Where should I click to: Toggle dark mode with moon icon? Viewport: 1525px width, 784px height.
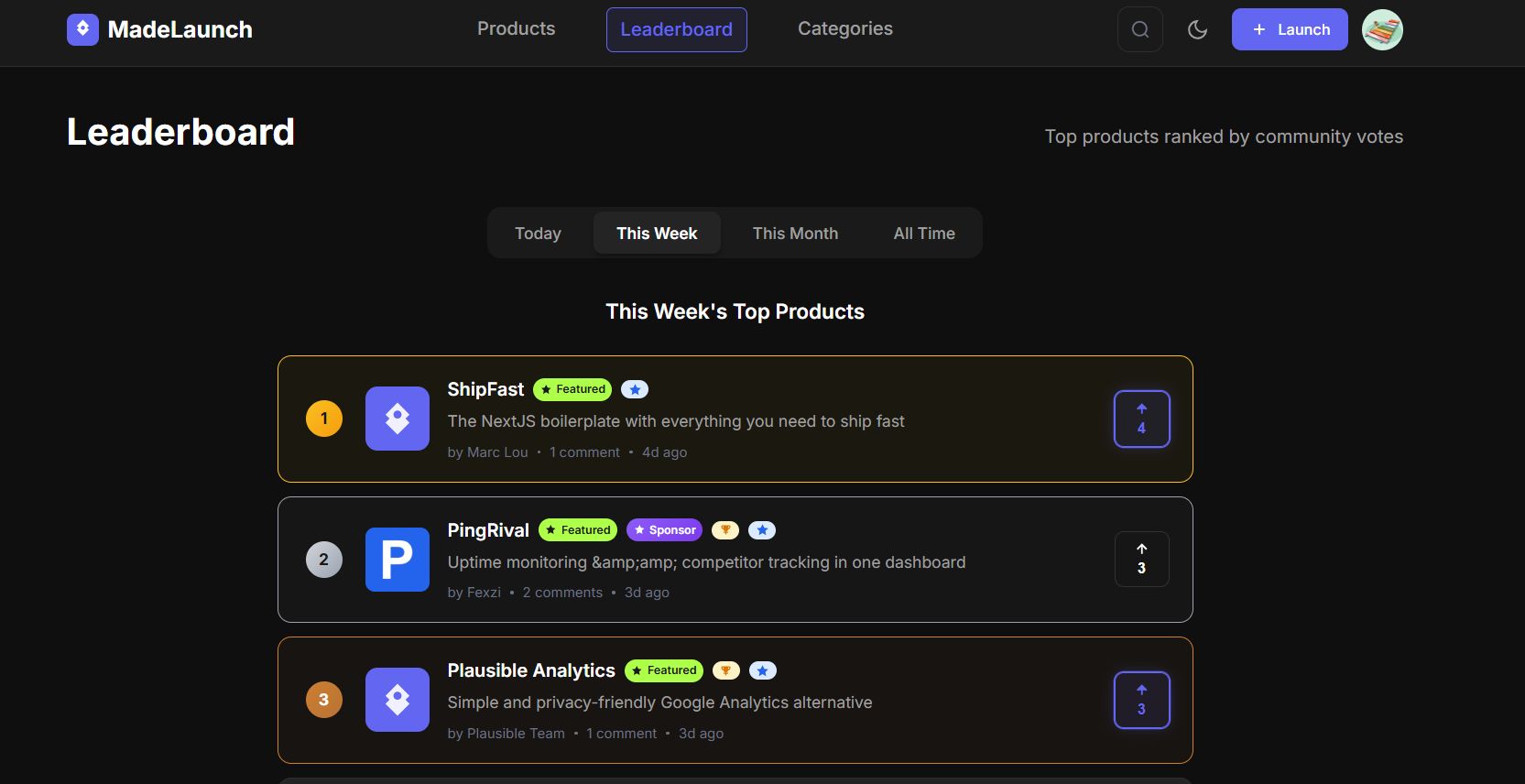(x=1197, y=29)
